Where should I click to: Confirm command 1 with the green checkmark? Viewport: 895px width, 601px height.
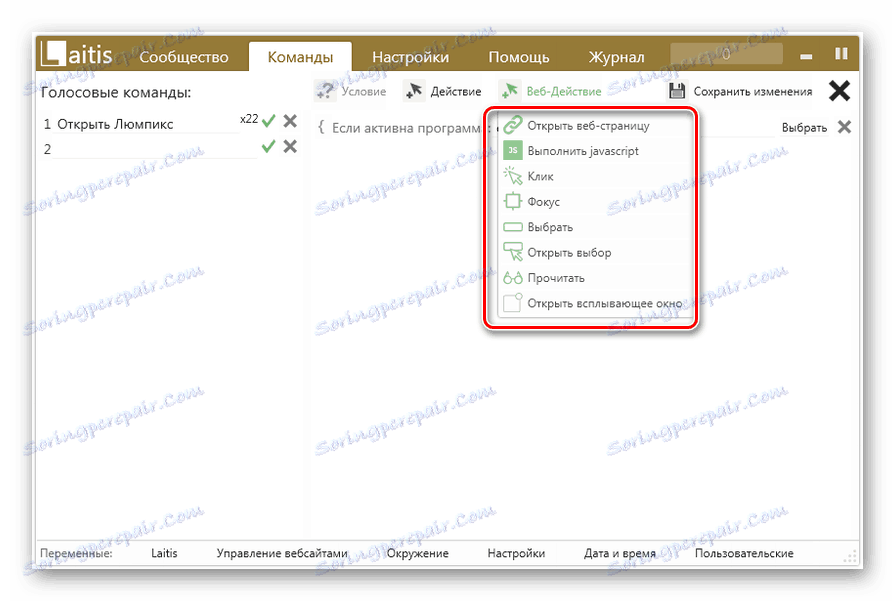[268, 121]
